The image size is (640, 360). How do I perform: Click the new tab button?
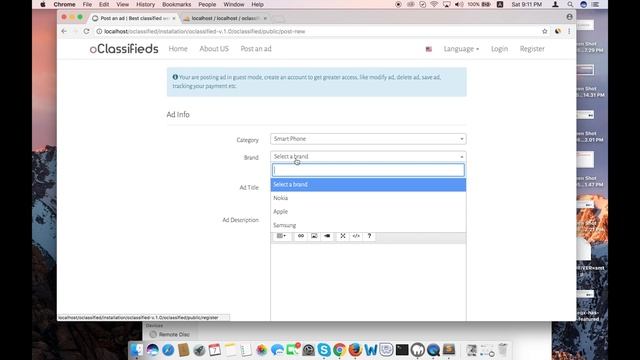[278, 19]
